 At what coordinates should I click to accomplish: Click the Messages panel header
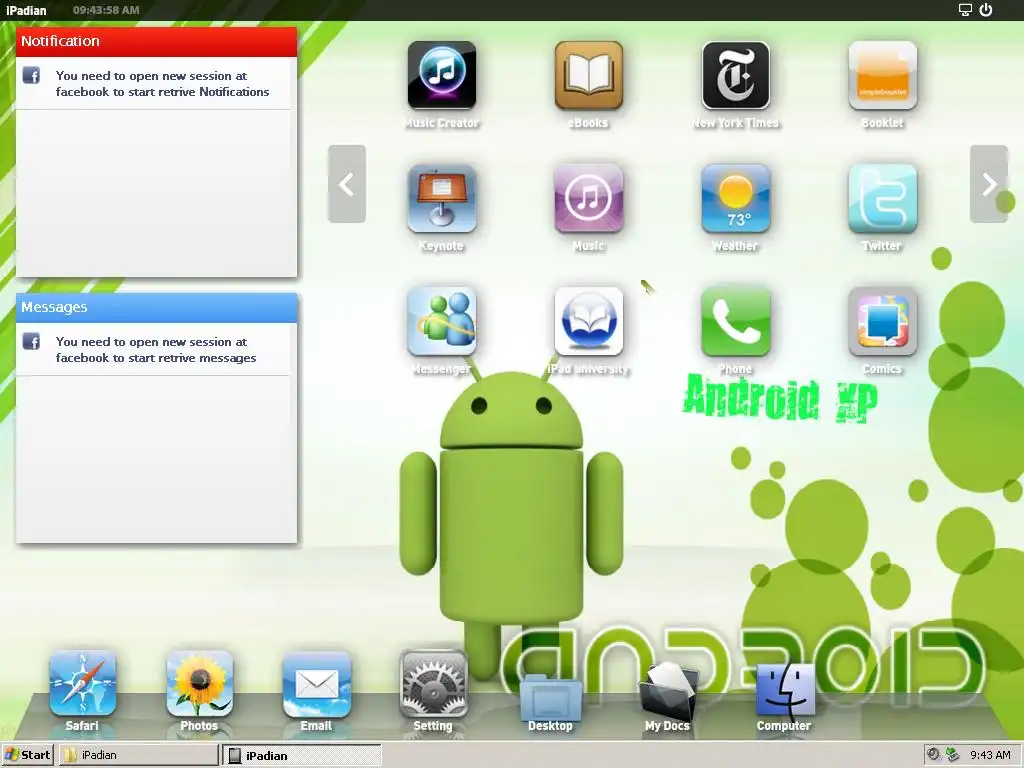pos(157,307)
